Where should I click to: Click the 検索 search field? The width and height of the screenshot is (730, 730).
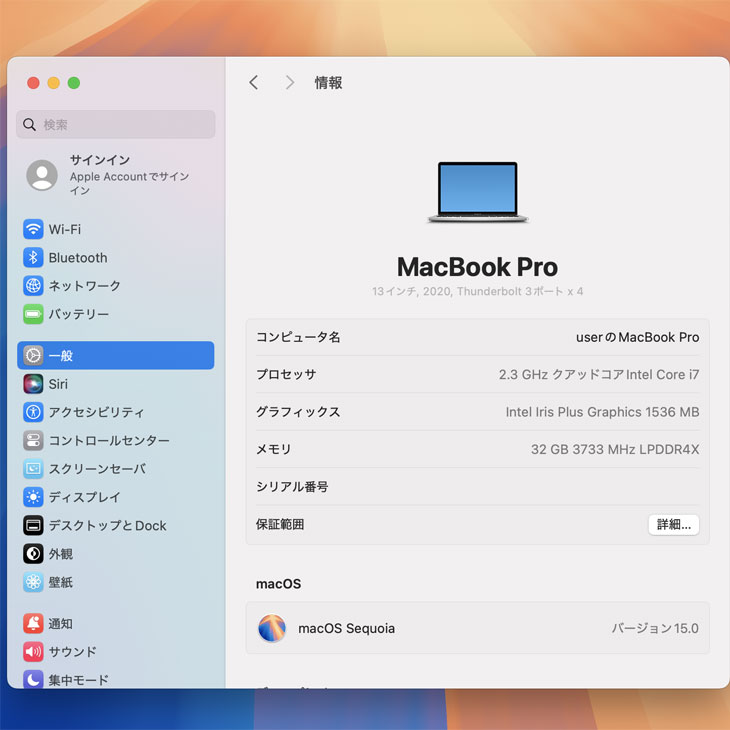coord(116,125)
